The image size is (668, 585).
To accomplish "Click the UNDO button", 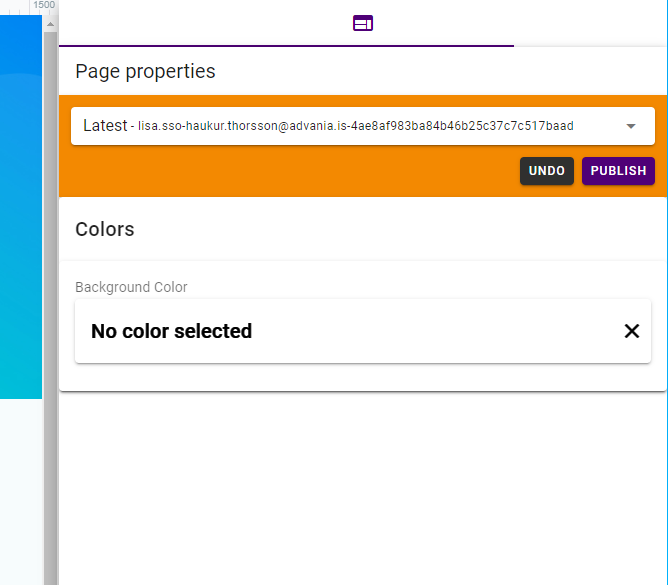I will pyautogui.click(x=547, y=171).
